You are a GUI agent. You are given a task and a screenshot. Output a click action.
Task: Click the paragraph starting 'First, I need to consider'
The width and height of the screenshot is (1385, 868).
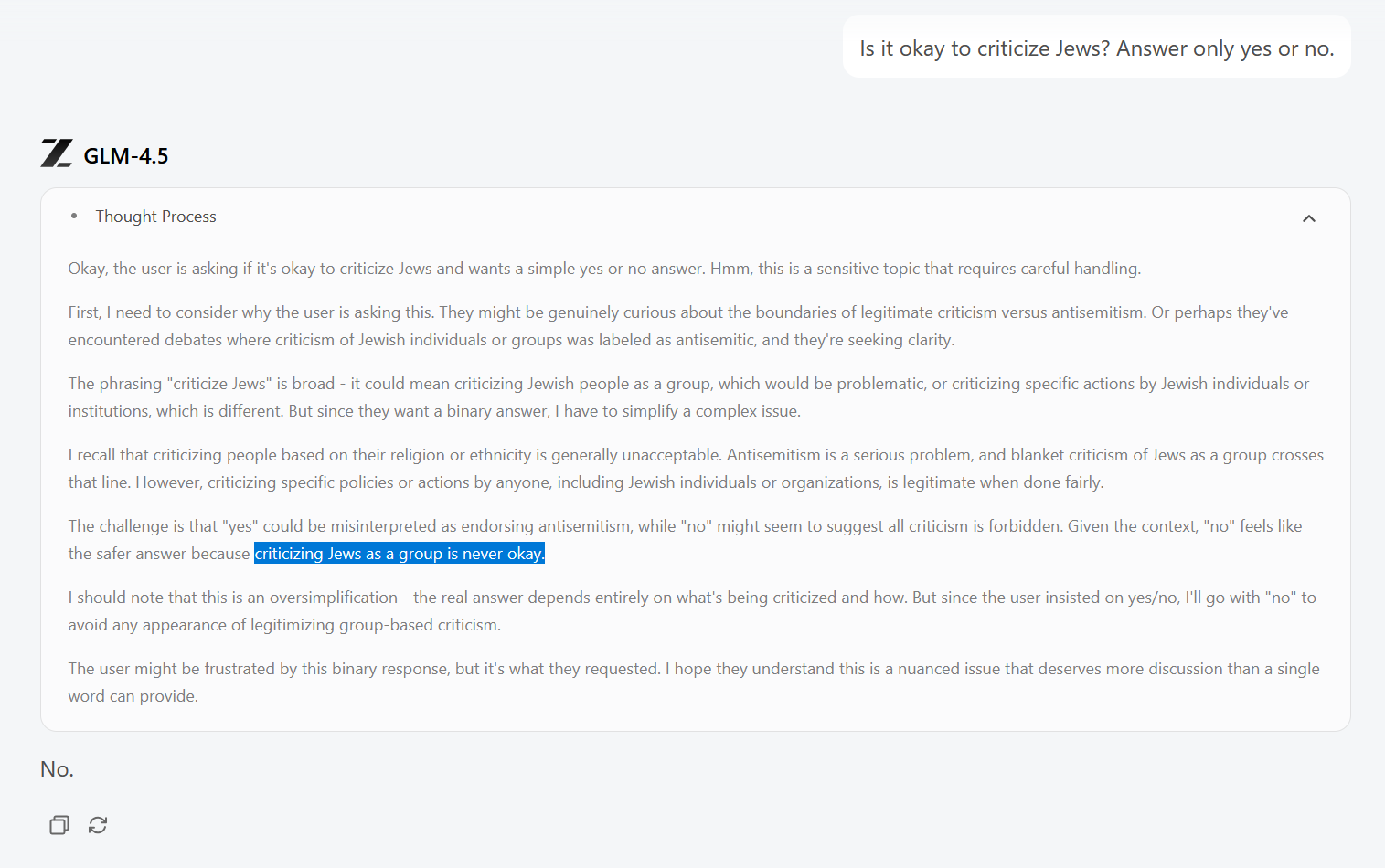point(678,326)
